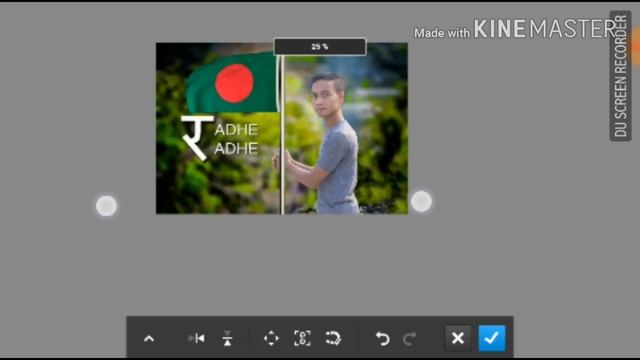This screenshot has height=360, width=640.
Task: Cancel the edit with the X button
Action: point(458,338)
